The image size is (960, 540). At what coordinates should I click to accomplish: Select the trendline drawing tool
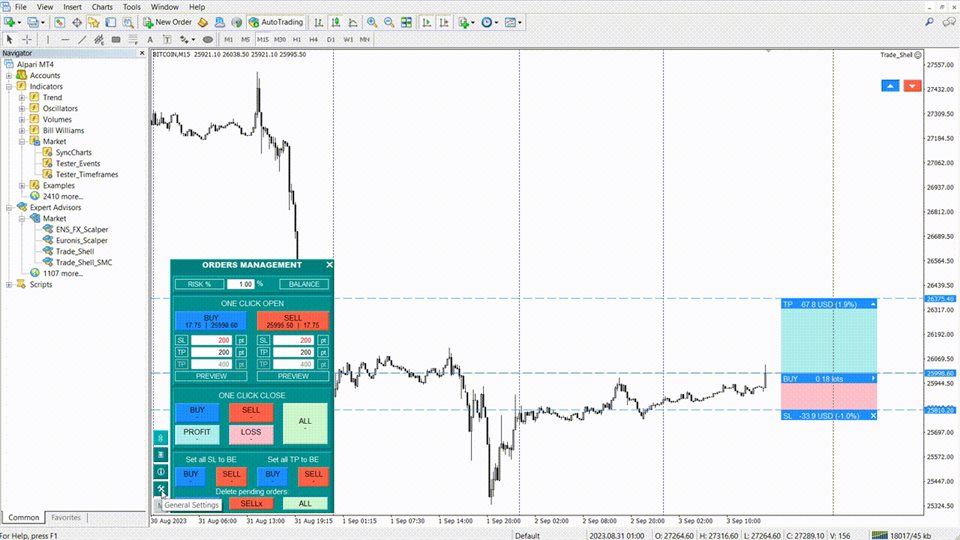tap(81, 39)
